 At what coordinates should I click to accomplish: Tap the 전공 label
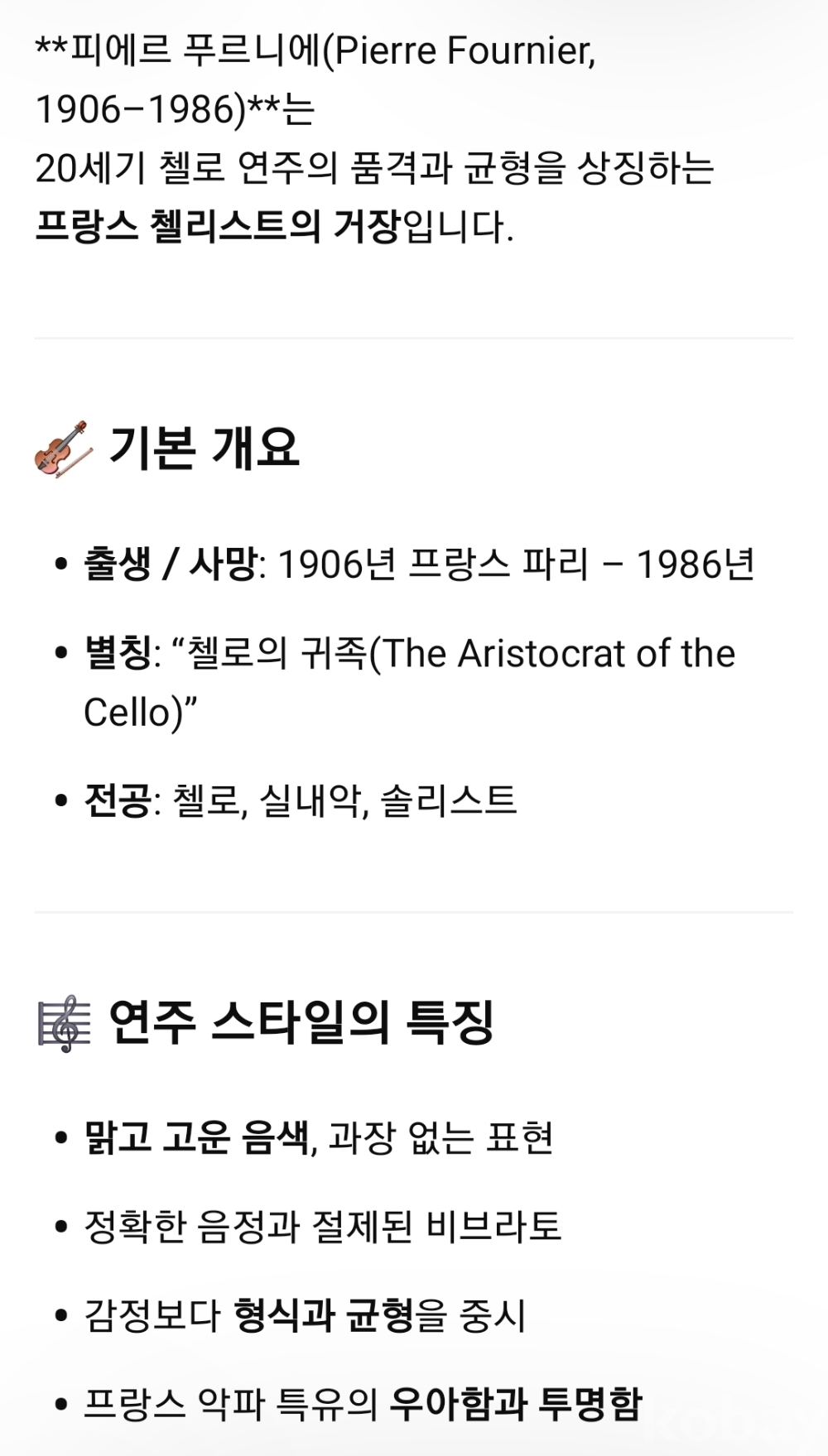tap(118, 800)
